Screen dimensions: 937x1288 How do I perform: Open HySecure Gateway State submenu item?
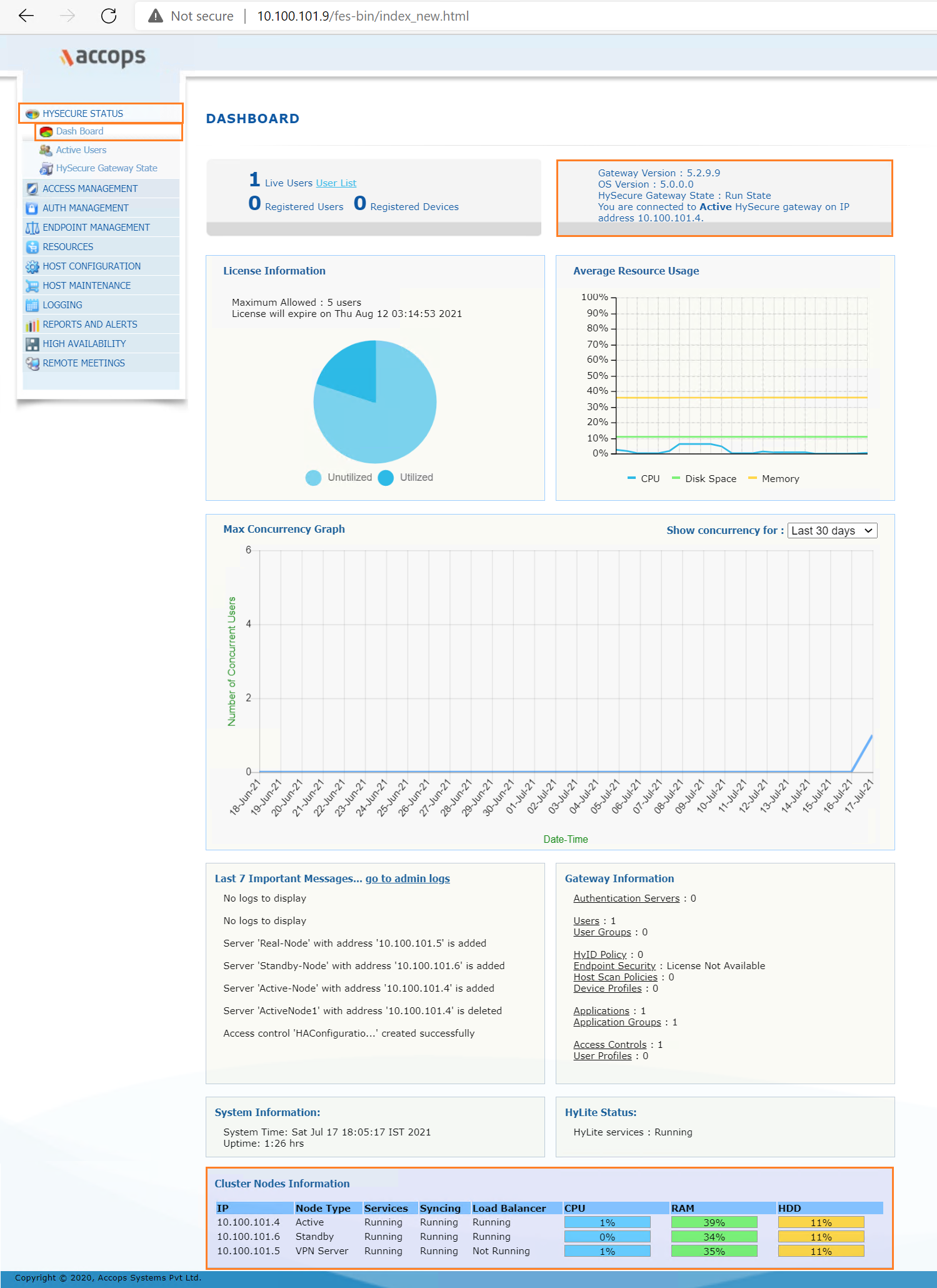[107, 168]
